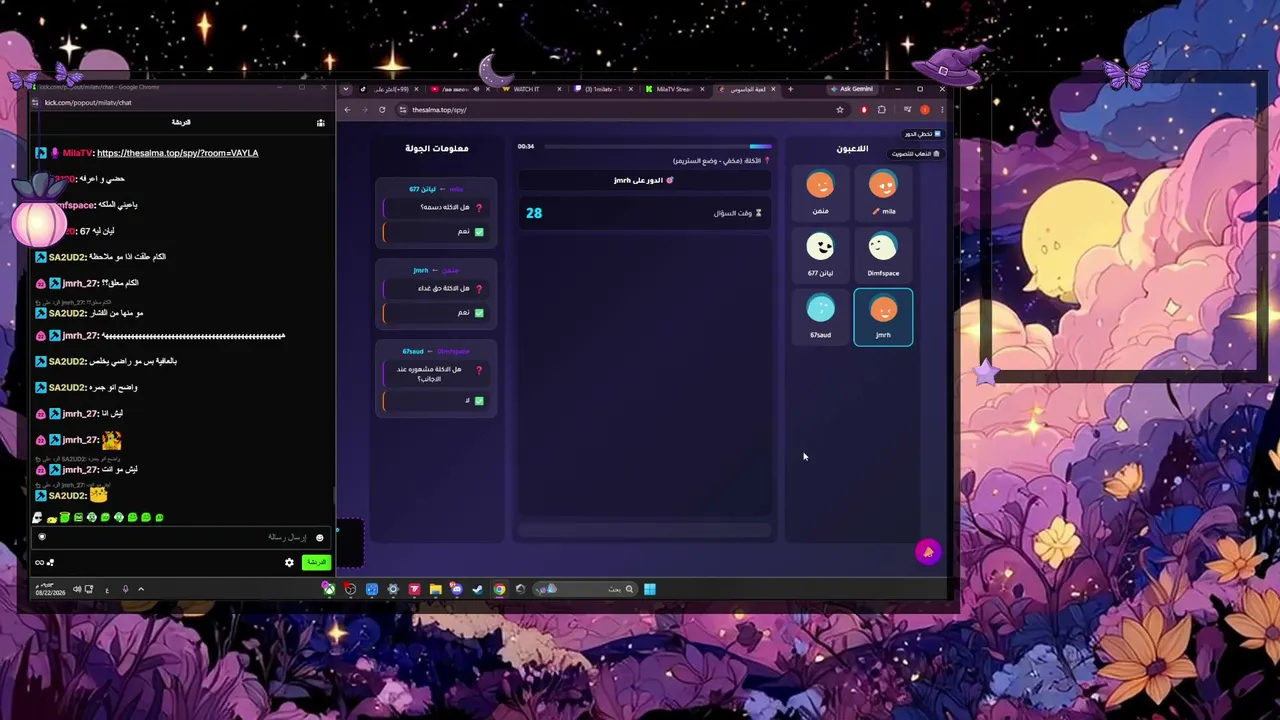The image size is (1280, 720).
Task: Click the microphone icon in system tray
Action: [125, 589]
